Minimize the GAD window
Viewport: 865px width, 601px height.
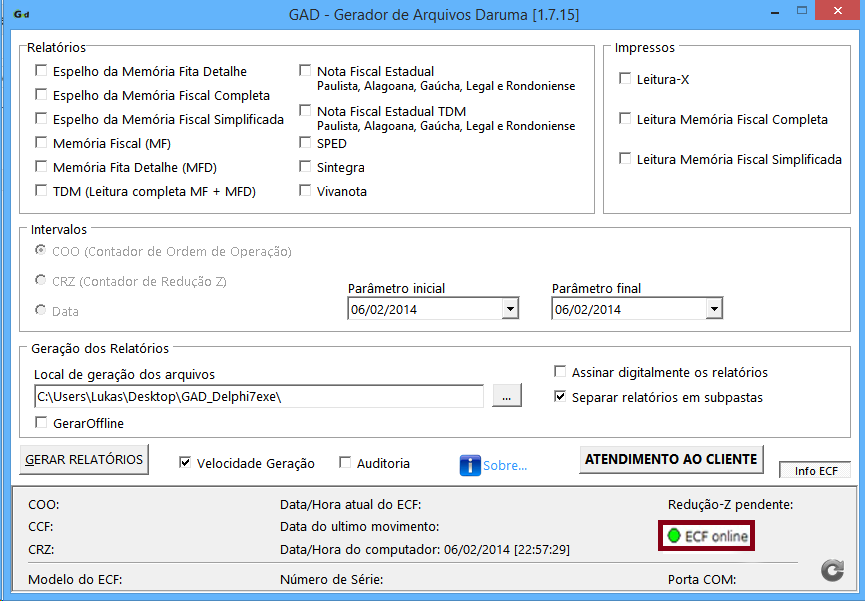[775, 12]
